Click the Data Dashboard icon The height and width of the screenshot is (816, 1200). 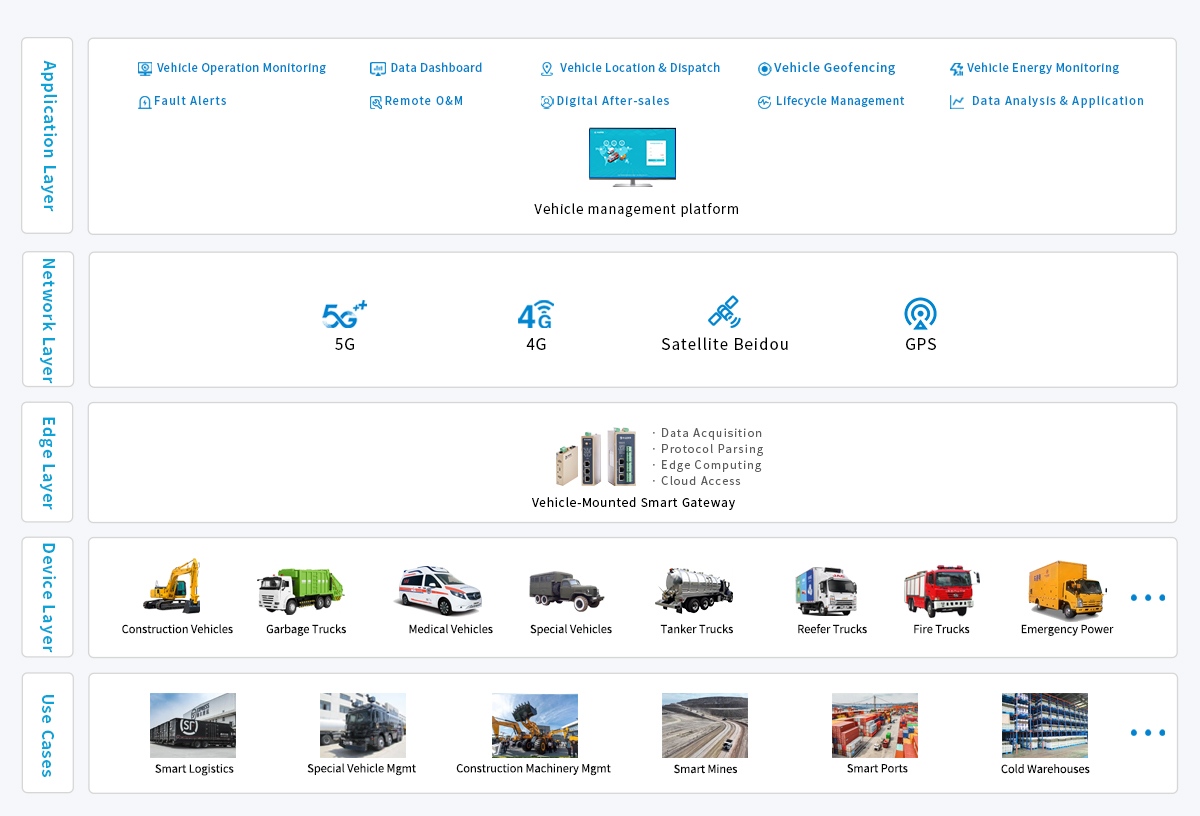377,69
